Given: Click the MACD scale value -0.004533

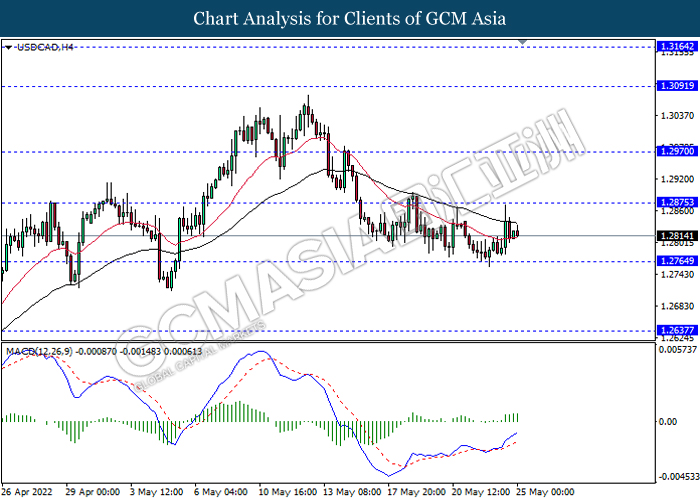Looking at the screenshot, I should (678, 477).
